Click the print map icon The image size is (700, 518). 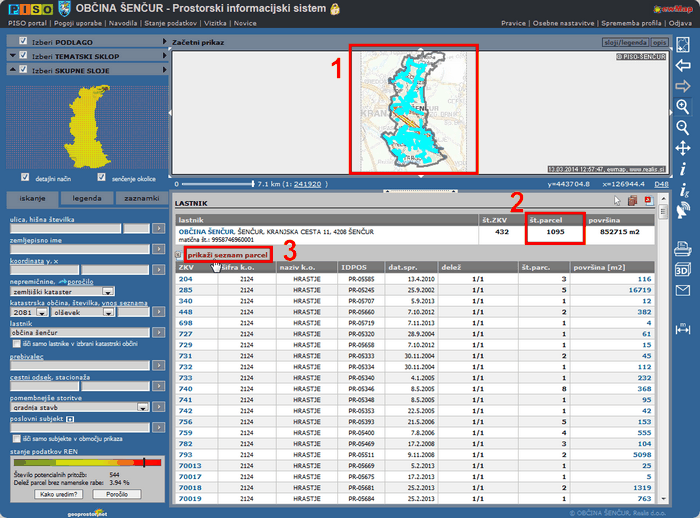pos(683,249)
